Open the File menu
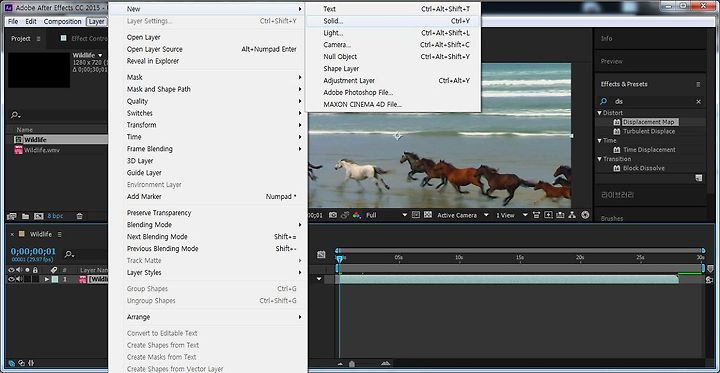 [13, 22]
